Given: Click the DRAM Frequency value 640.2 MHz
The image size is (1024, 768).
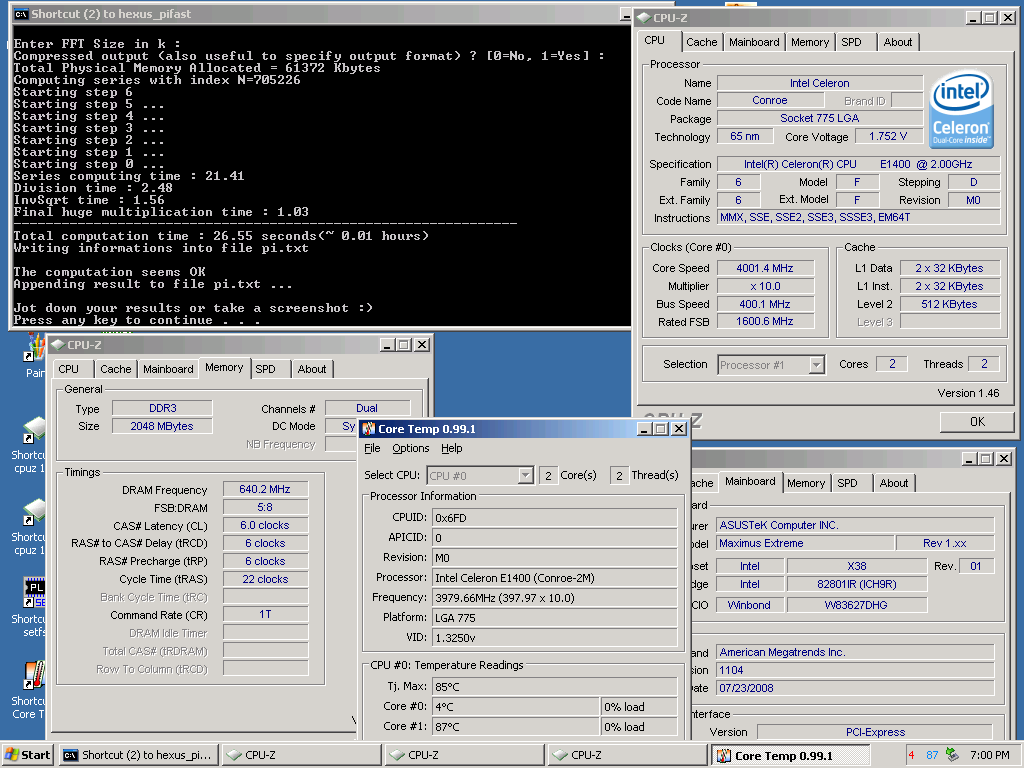Looking at the screenshot, I should (264, 489).
